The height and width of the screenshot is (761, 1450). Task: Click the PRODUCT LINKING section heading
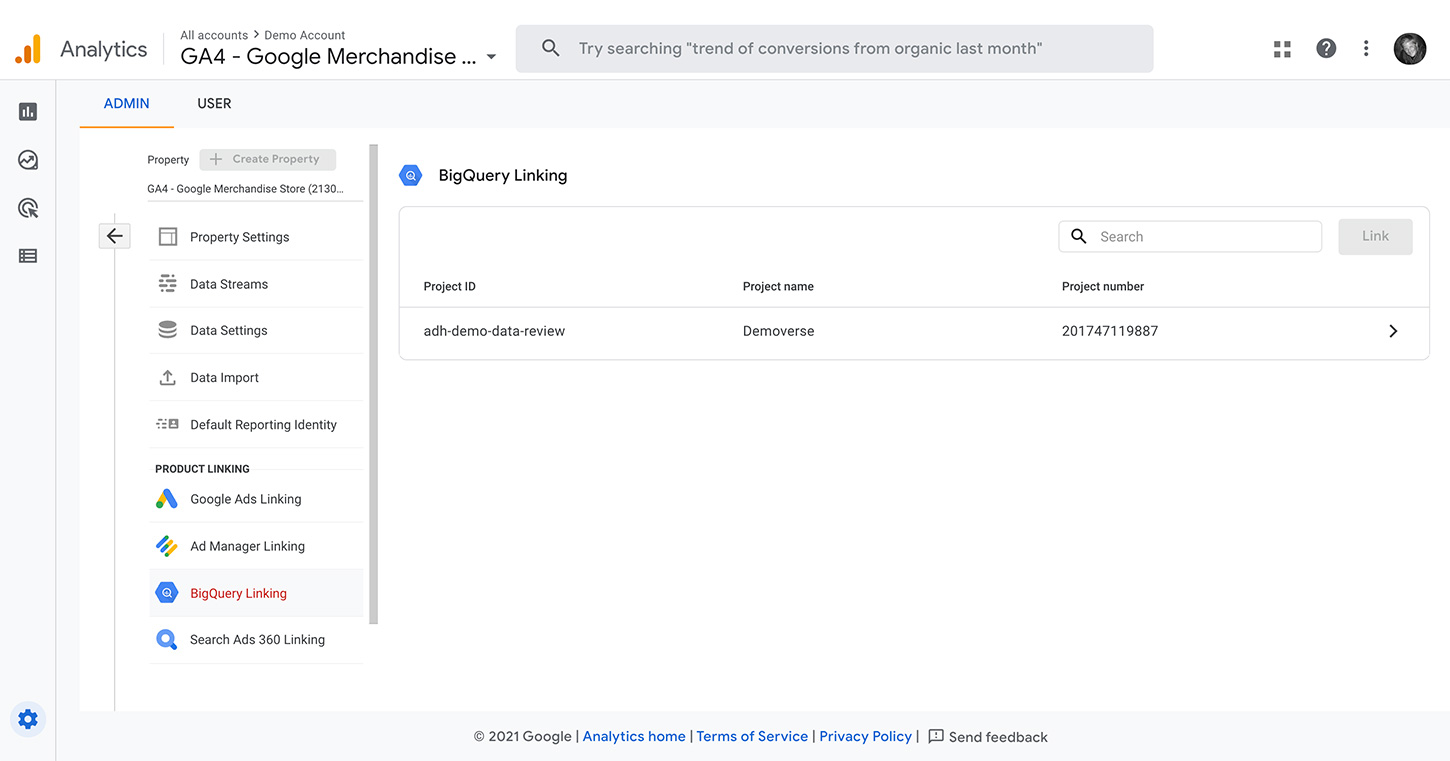coord(202,469)
